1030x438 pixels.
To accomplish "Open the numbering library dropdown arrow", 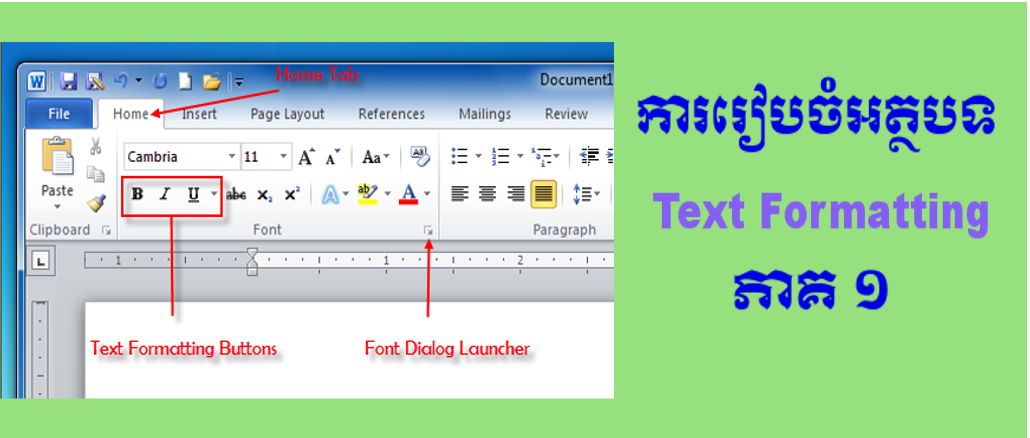I will (520, 157).
